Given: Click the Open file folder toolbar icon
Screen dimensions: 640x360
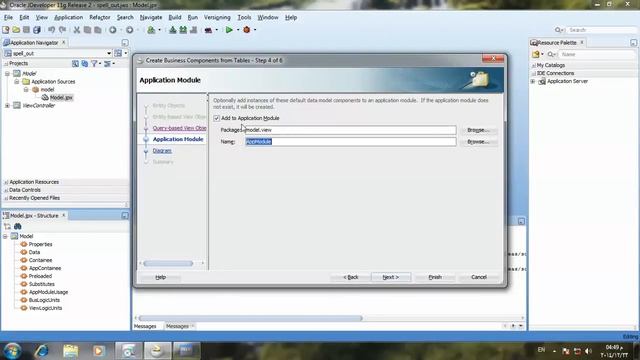Looking at the screenshot, I should pyautogui.click(x=16, y=30).
